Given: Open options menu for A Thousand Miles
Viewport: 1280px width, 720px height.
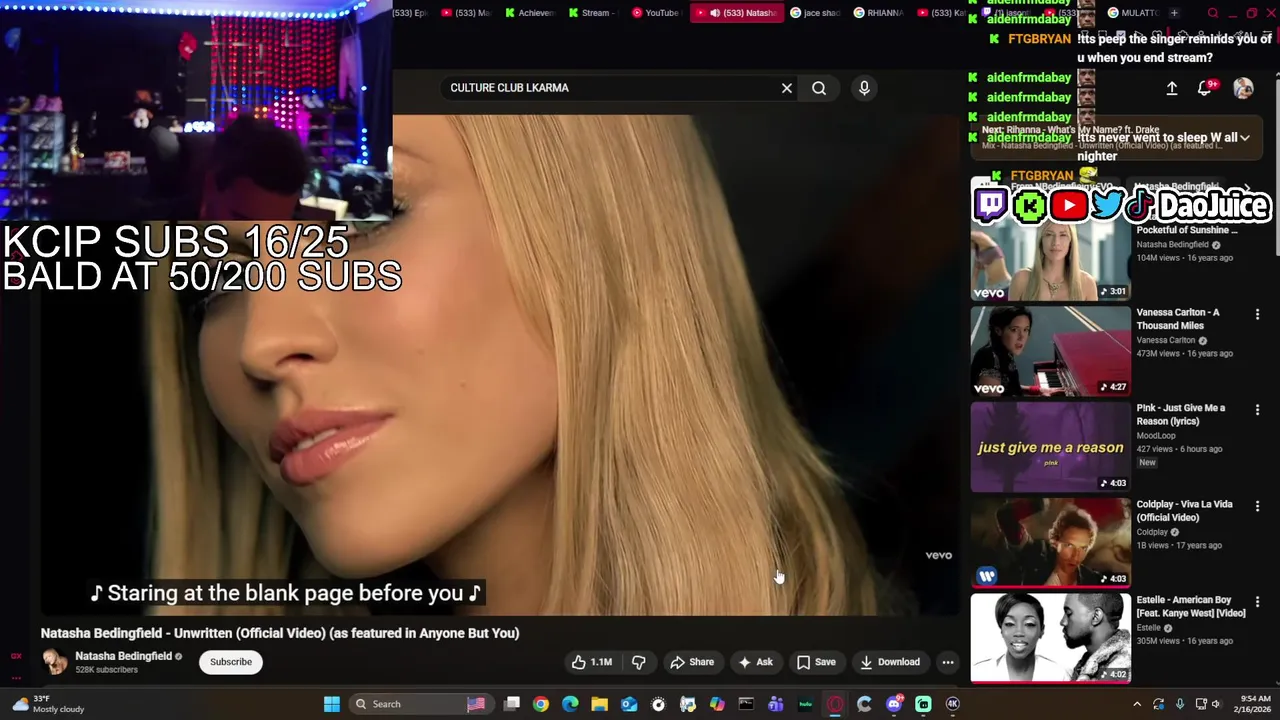Looking at the screenshot, I should (1257, 314).
